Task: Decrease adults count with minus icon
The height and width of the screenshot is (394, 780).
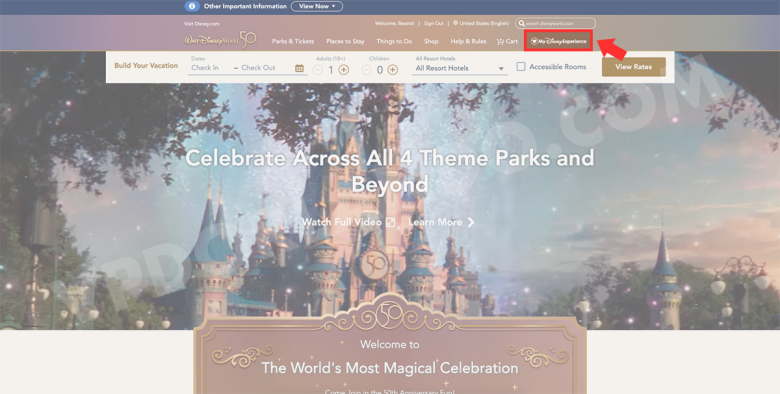Action: [x=318, y=70]
